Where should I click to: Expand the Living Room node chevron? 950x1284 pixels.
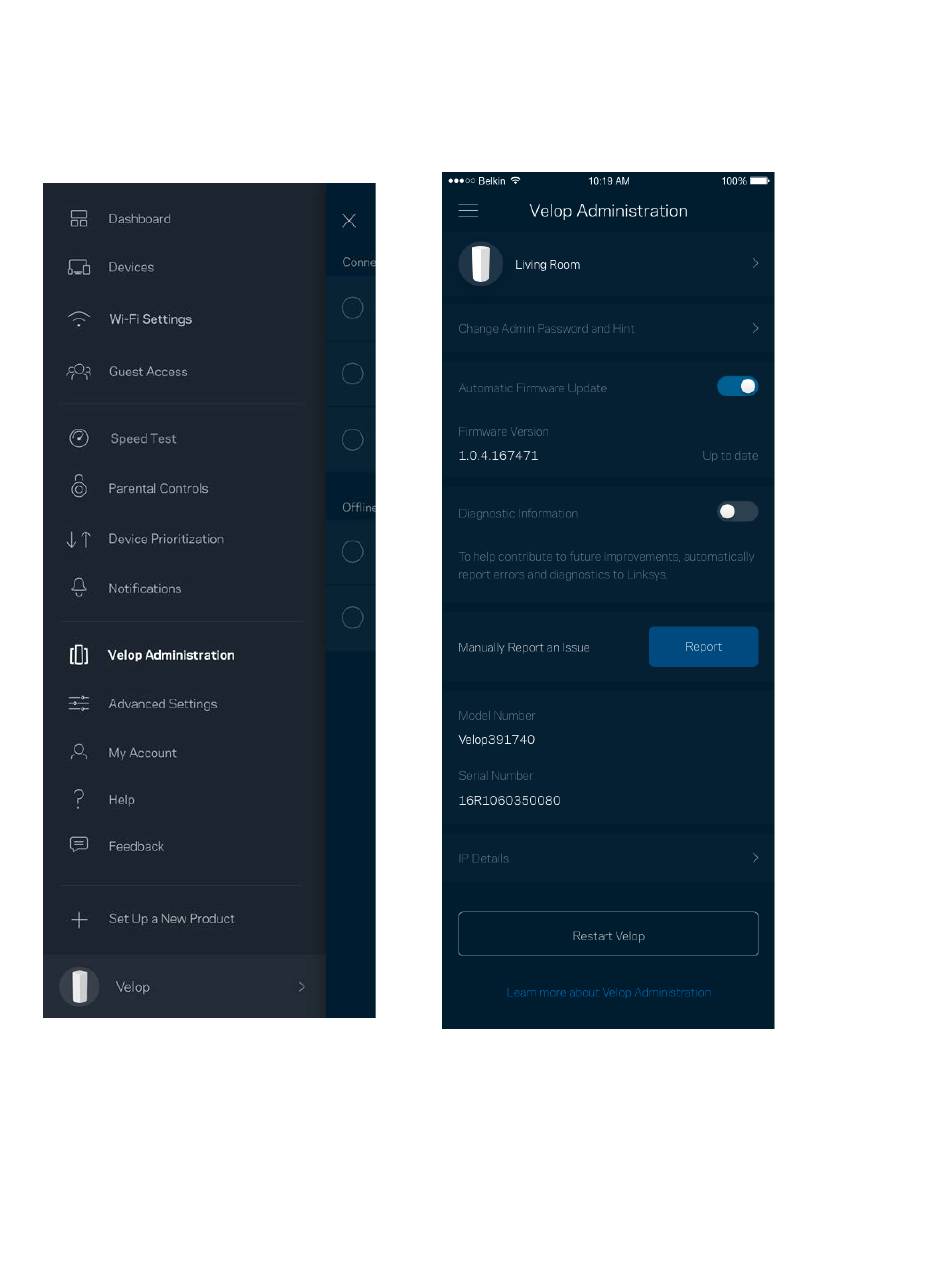pyautogui.click(x=755, y=263)
